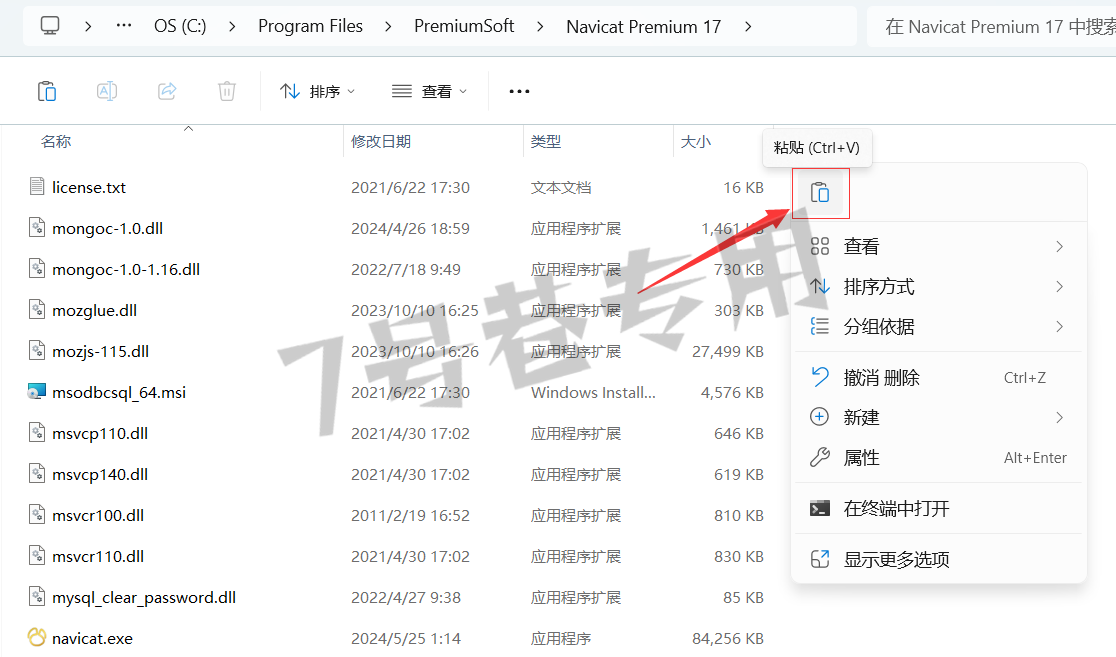The height and width of the screenshot is (657, 1116).
Task: Click the navicat.exe application icon
Action: [37, 638]
